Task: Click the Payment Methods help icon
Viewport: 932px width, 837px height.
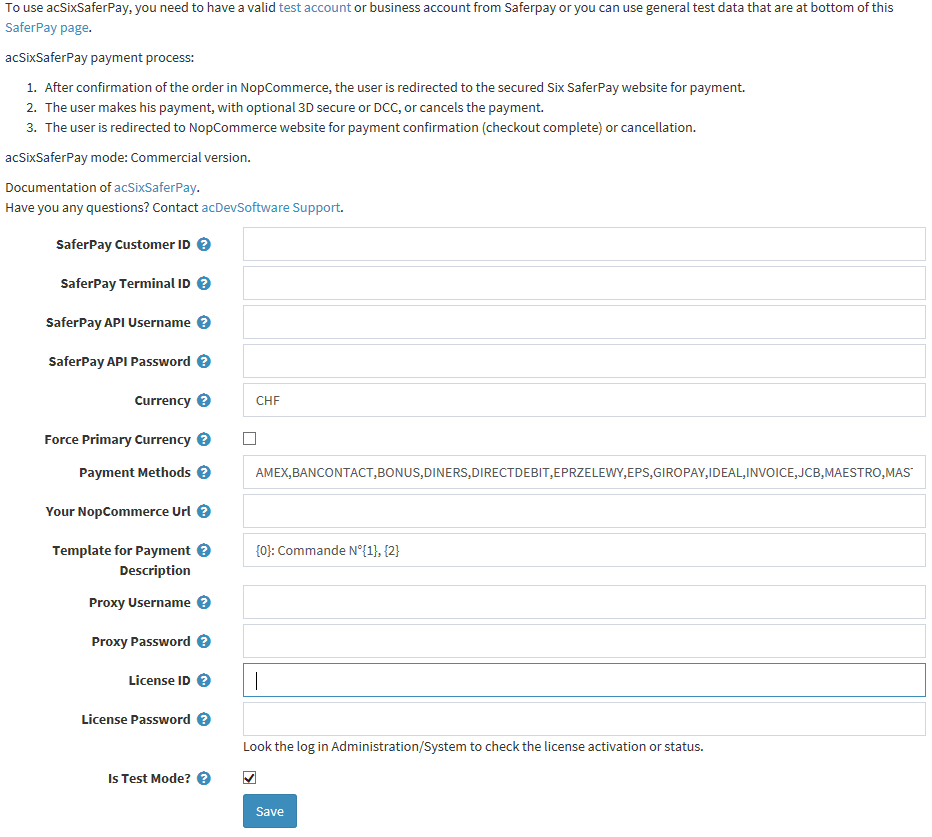Action: 204,473
